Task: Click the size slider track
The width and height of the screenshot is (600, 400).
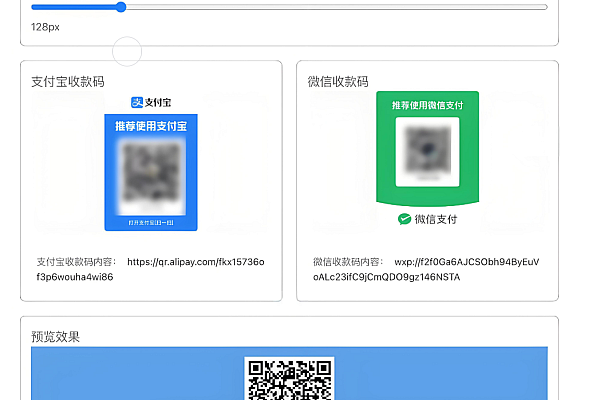Action: point(289,7)
